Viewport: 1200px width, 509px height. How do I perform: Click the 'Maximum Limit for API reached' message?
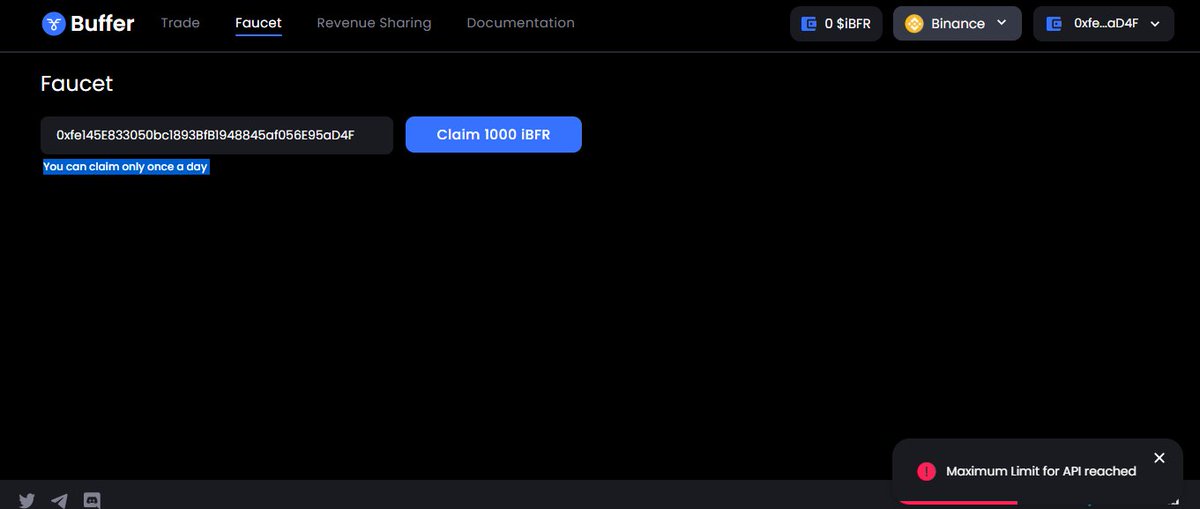coord(1041,471)
